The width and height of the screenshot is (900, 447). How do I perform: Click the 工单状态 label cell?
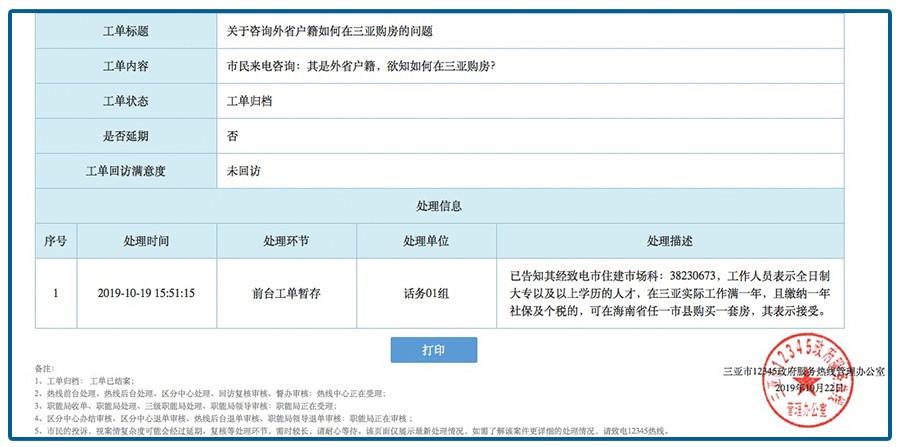126,102
